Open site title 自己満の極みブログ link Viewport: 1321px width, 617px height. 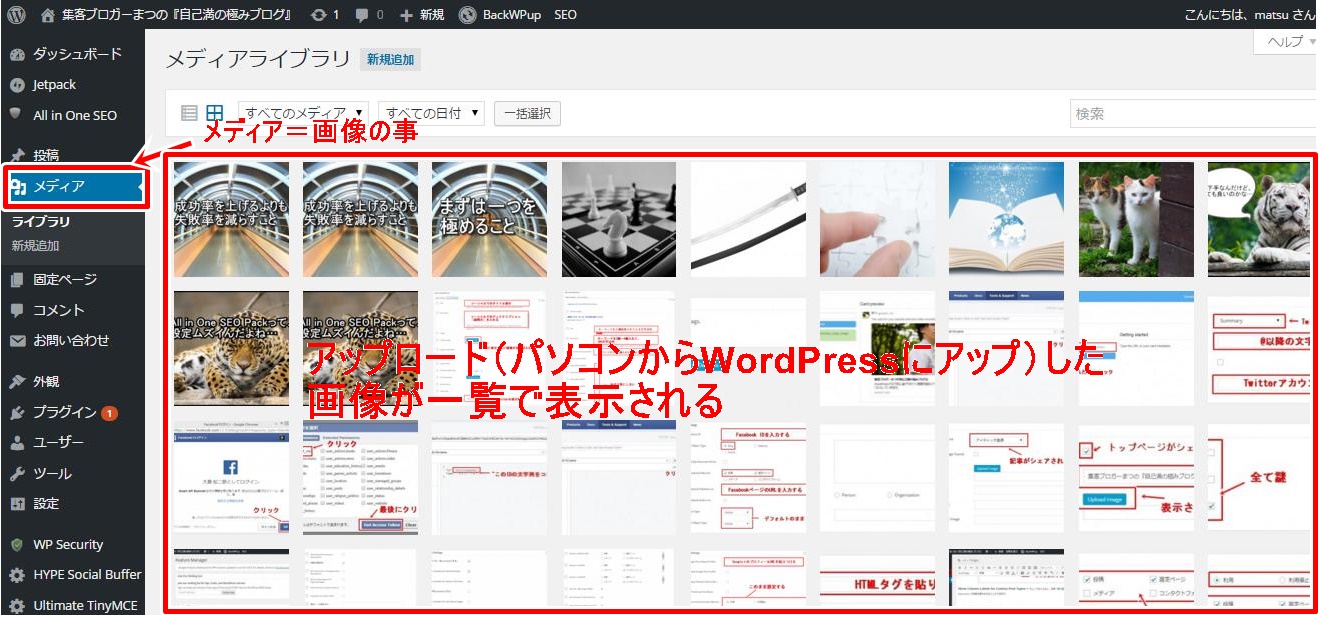166,16
